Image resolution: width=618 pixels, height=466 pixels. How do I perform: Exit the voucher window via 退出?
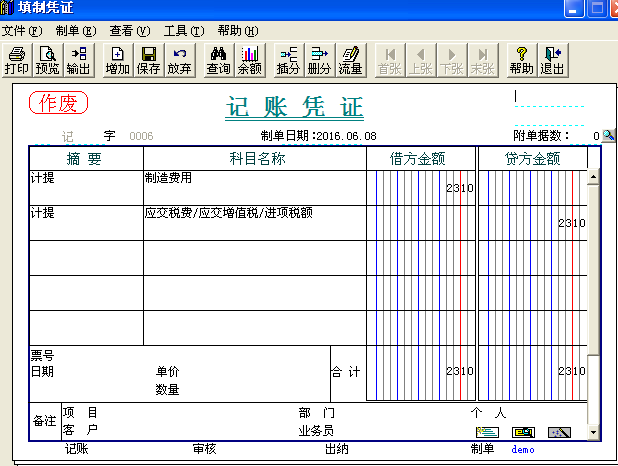(x=552, y=60)
